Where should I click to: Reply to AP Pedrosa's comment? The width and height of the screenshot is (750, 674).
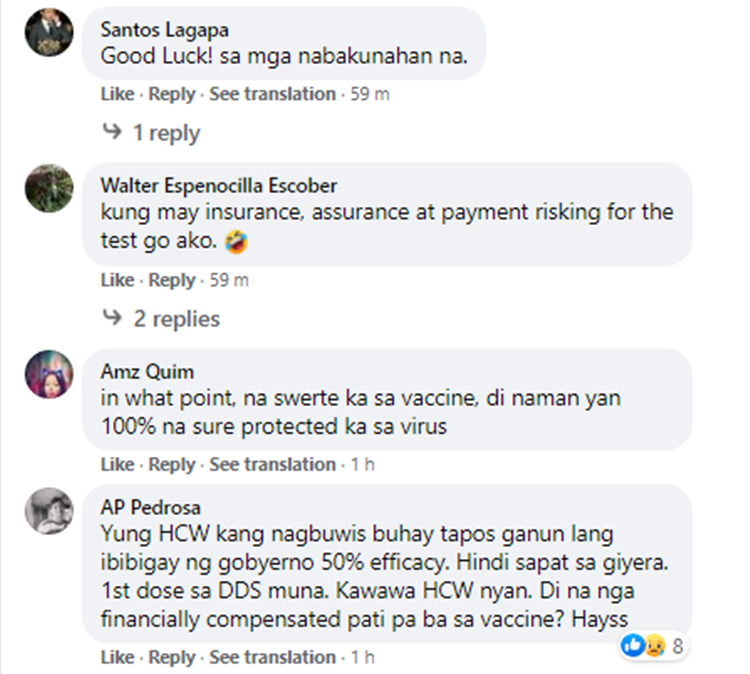click(172, 657)
